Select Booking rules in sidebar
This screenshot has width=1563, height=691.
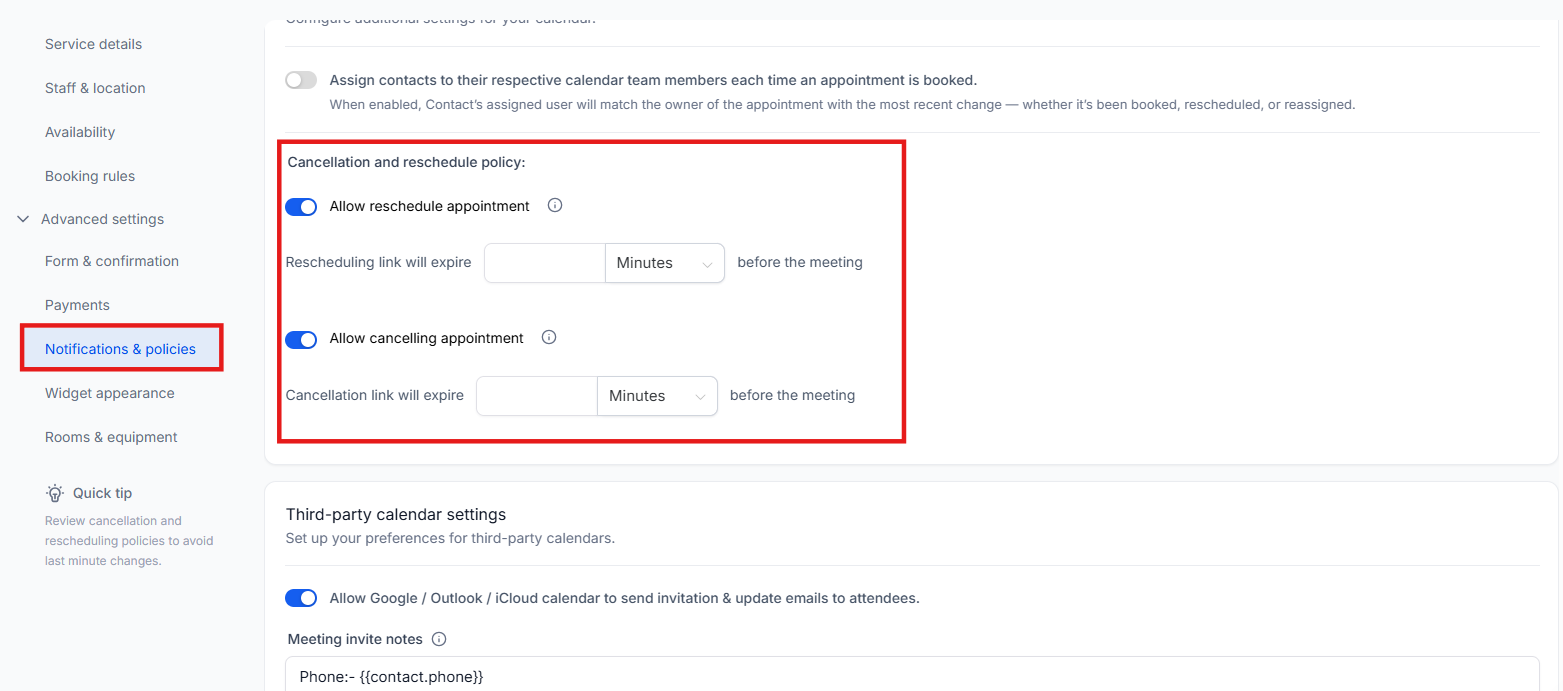point(90,176)
